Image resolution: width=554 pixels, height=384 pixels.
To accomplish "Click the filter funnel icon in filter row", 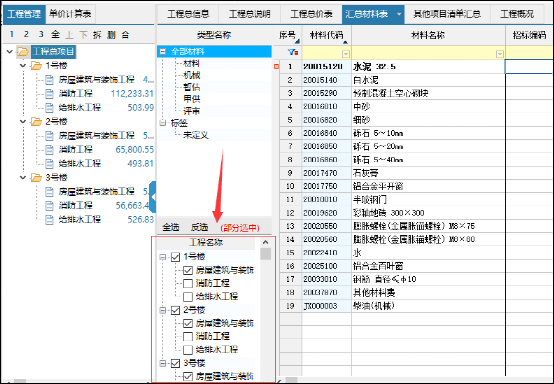I will coord(293,52).
